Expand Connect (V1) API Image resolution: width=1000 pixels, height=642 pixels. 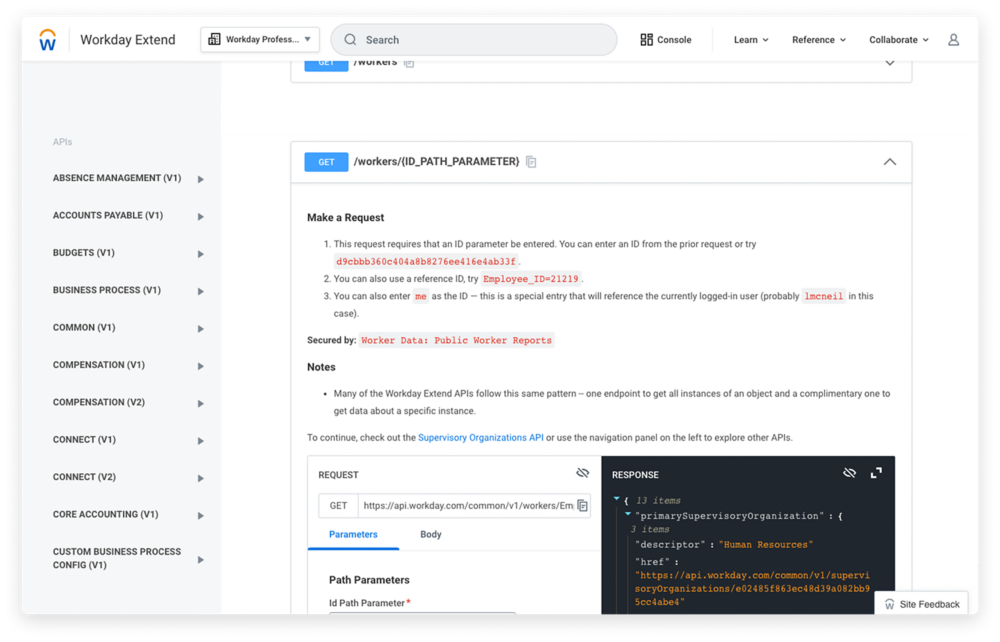pyautogui.click(x=201, y=441)
